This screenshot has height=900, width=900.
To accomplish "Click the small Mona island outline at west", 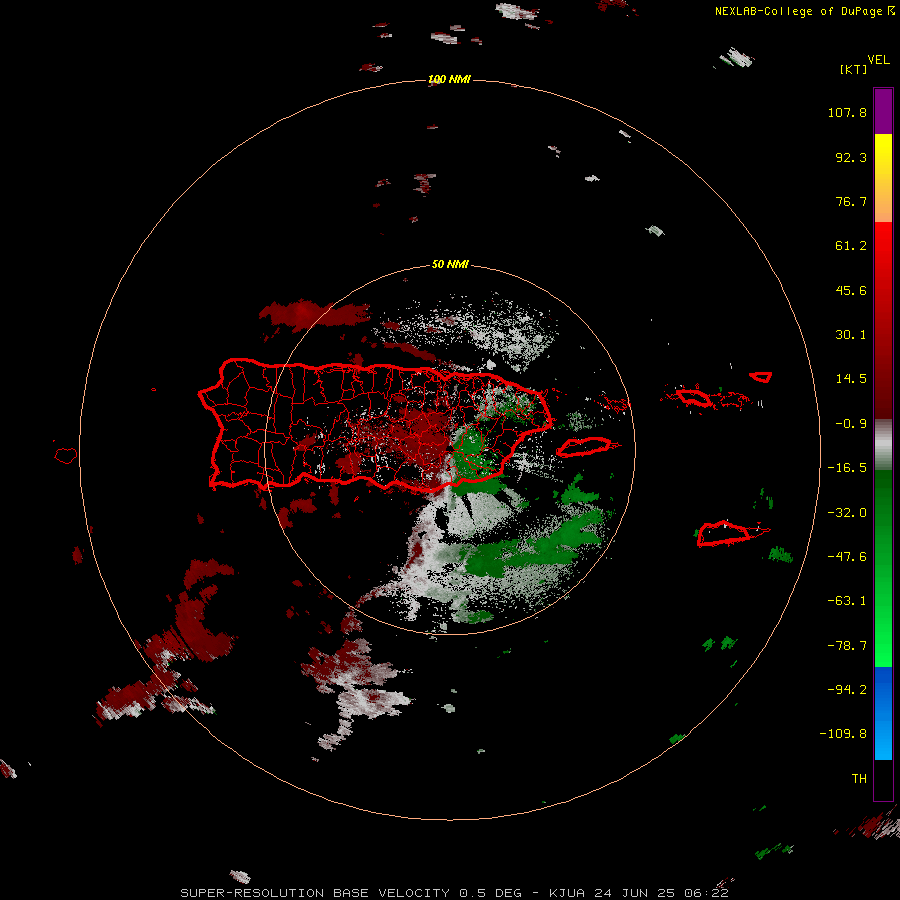I will tap(66, 455).
